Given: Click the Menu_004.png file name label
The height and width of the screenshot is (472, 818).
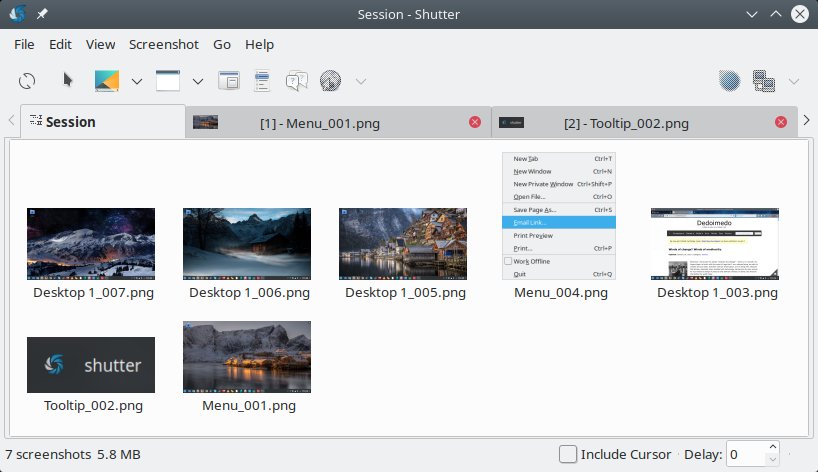Looking at the screenshot, I should pos(561,293).
